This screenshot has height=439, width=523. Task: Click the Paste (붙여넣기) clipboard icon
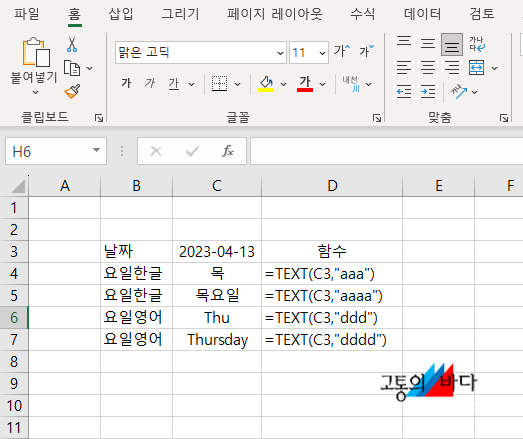click(x=36, y=52)
